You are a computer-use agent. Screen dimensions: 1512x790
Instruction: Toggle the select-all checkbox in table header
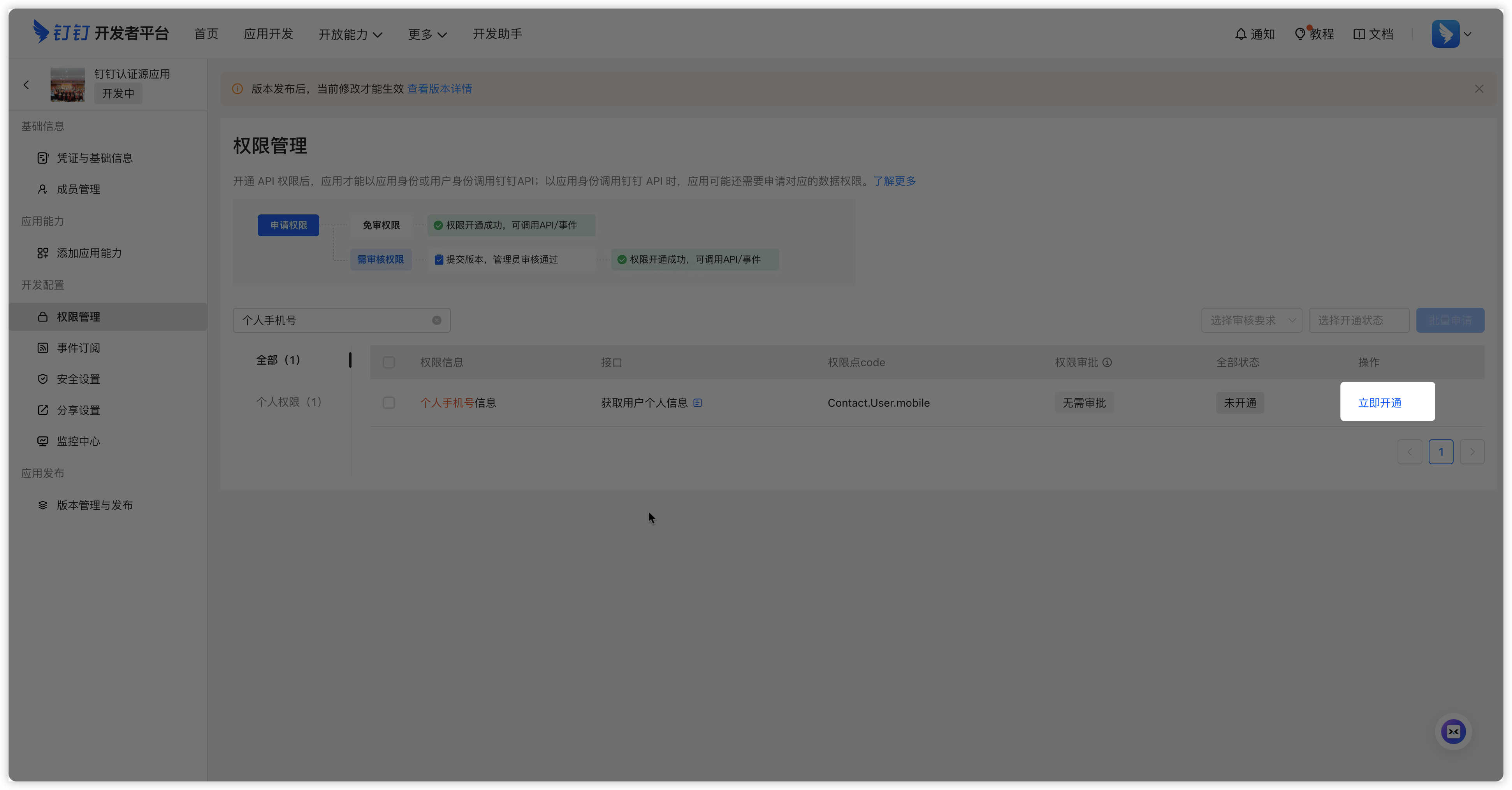[389, 362]
